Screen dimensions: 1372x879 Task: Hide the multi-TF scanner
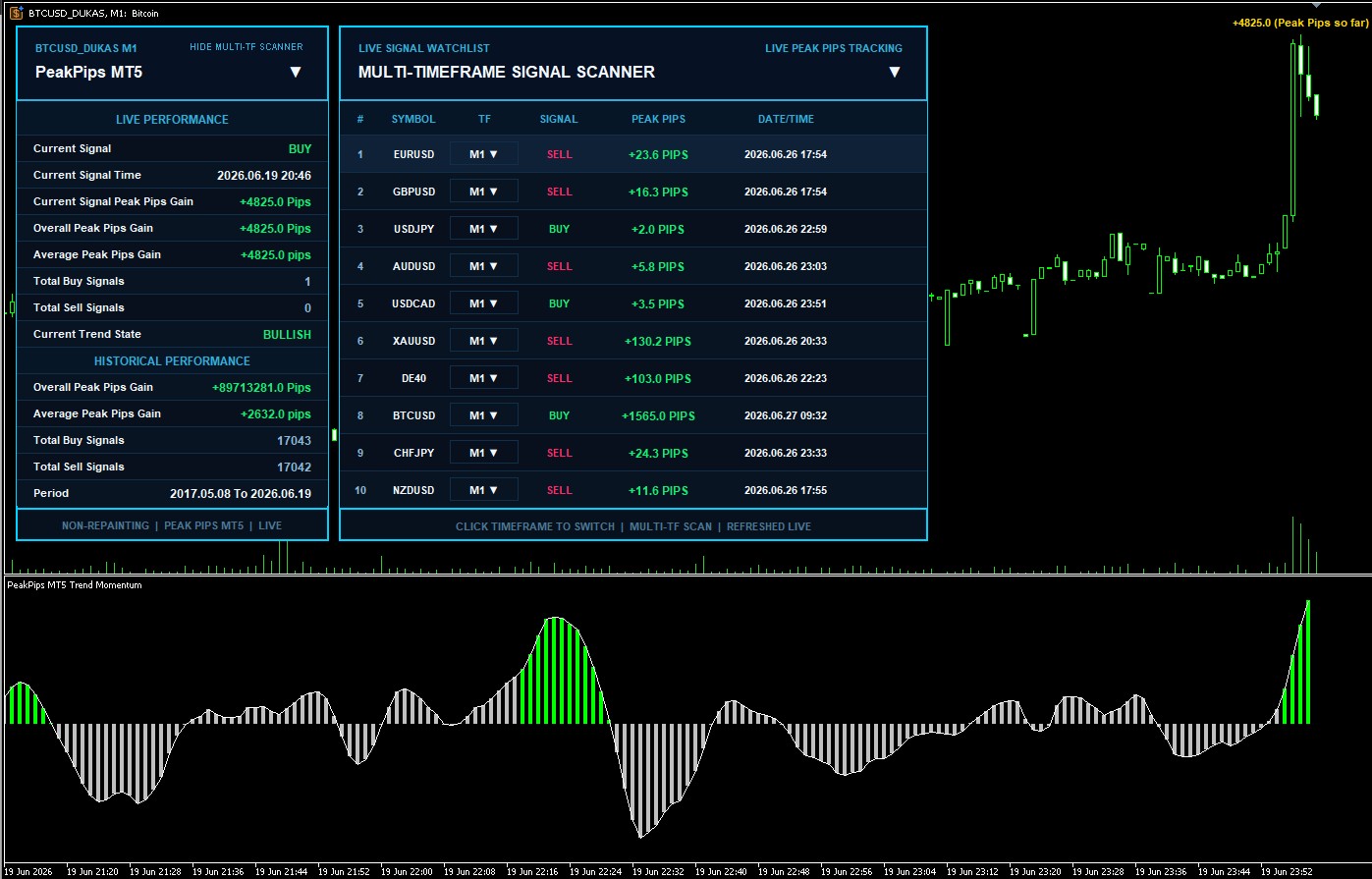[247, 47]
